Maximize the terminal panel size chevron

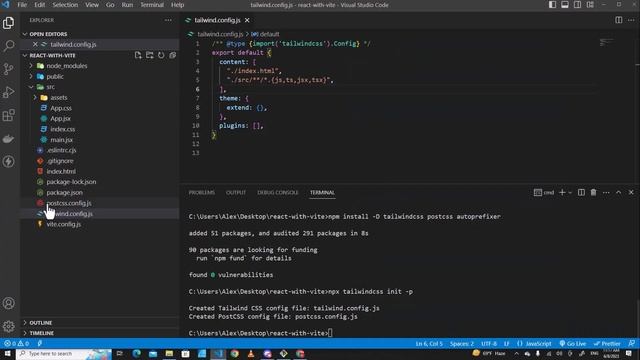(x=618, y=192)
